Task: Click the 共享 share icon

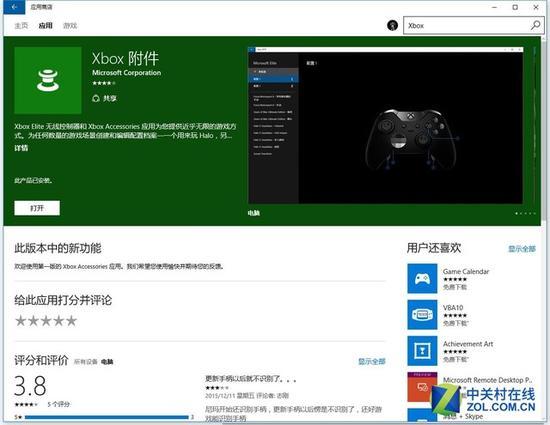Action: (x=96, y=99)
